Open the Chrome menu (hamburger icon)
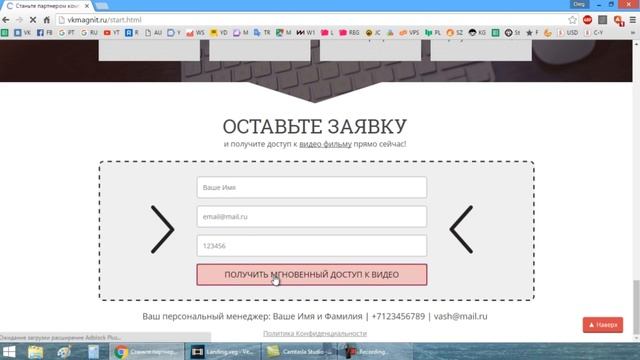The width and height of the screenshot is (640, 360). point(633,20)
